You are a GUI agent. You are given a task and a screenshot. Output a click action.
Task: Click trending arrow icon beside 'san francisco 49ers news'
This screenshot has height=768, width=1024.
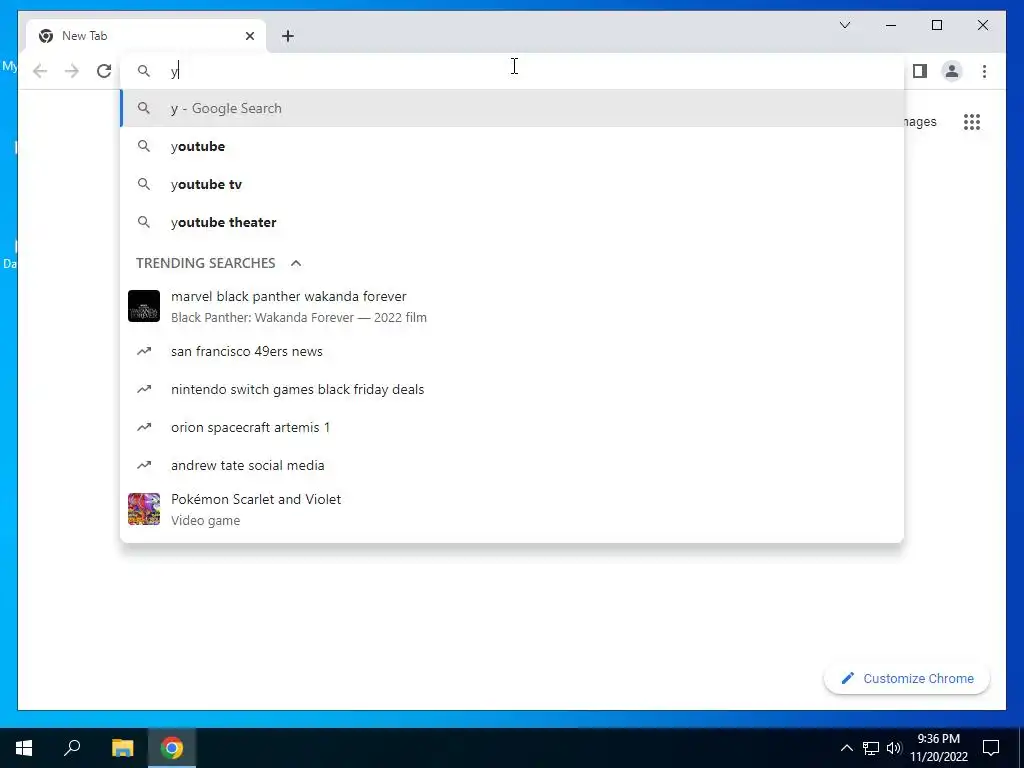144,351
